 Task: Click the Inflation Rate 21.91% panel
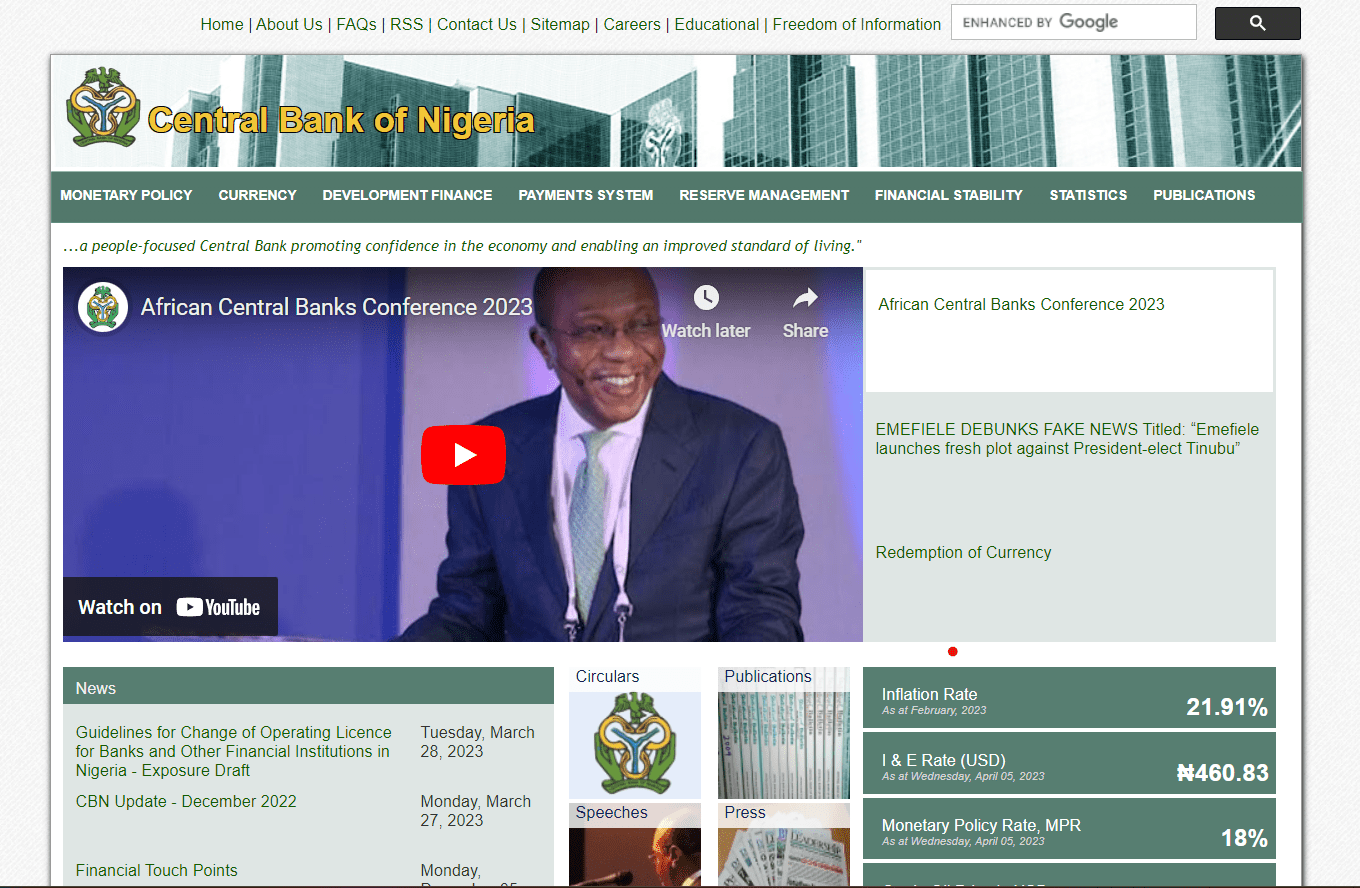pos(1069,697)
